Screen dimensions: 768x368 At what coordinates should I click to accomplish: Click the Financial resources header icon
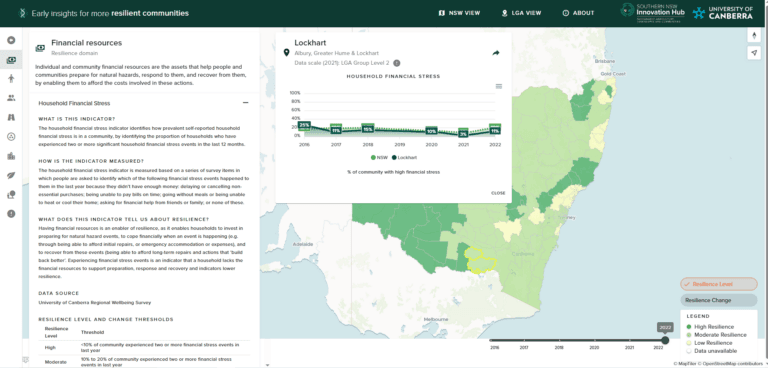coord(40,48)
